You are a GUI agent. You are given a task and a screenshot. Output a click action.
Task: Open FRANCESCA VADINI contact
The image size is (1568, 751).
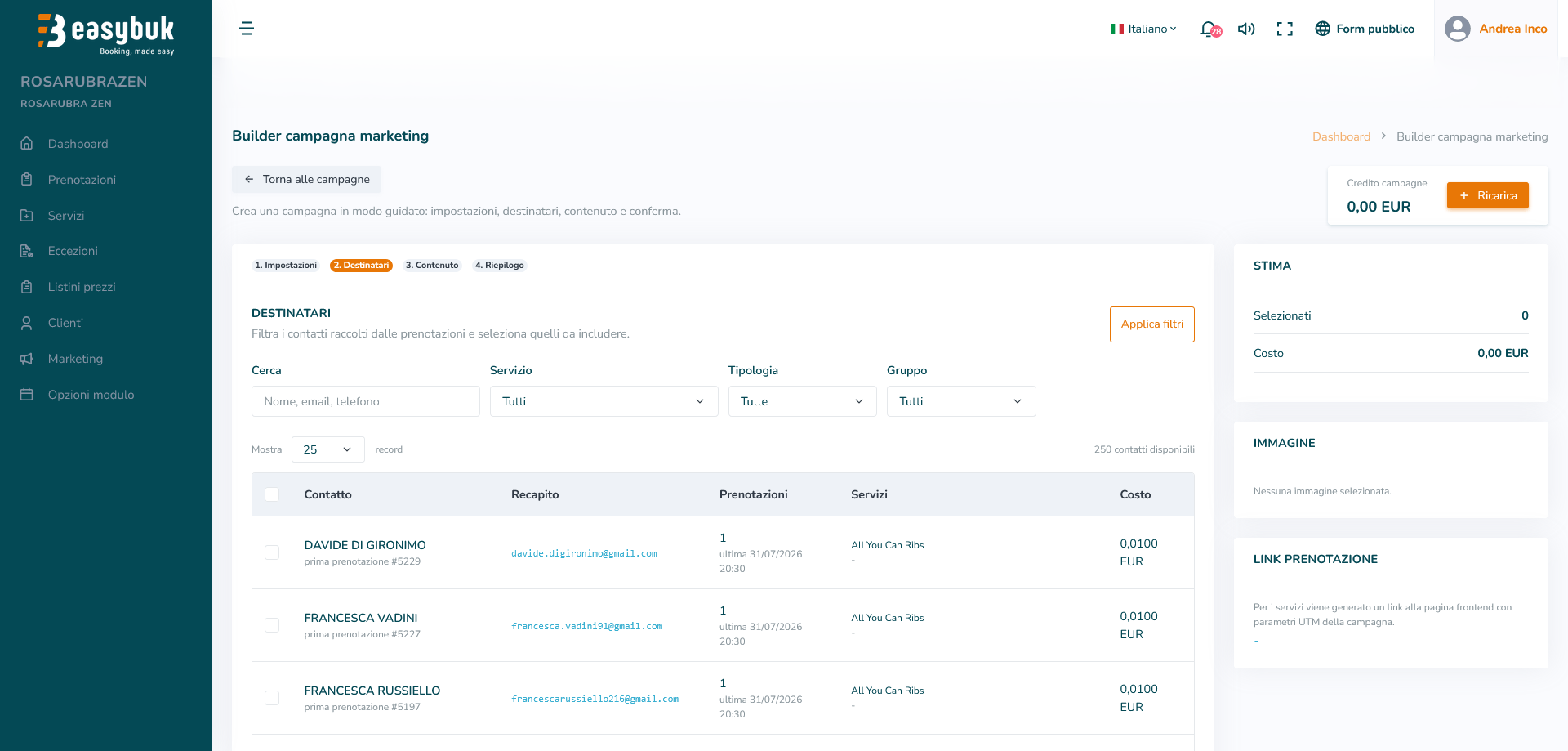tap(361, 618)
